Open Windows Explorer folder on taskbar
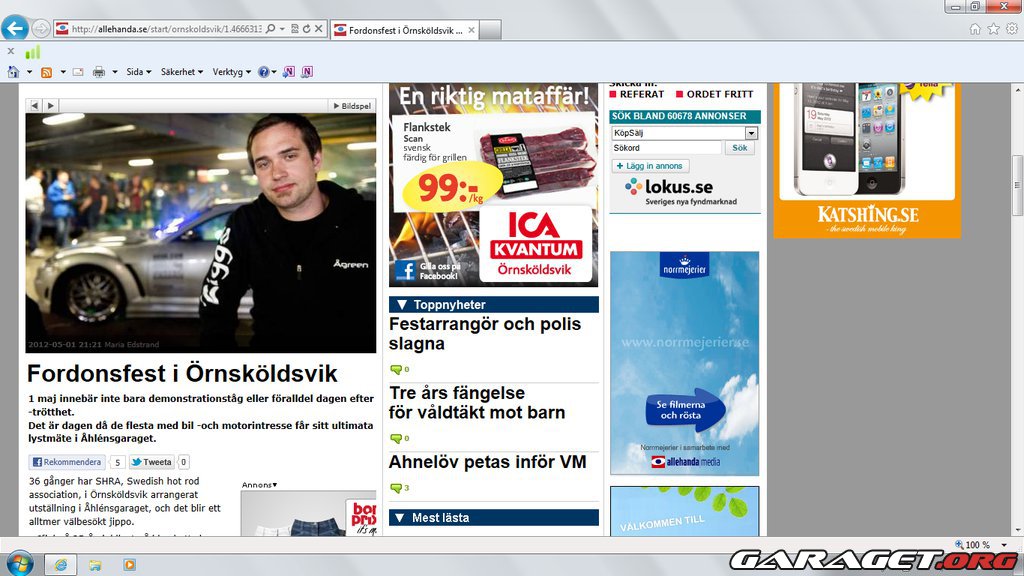 point(95,564)
